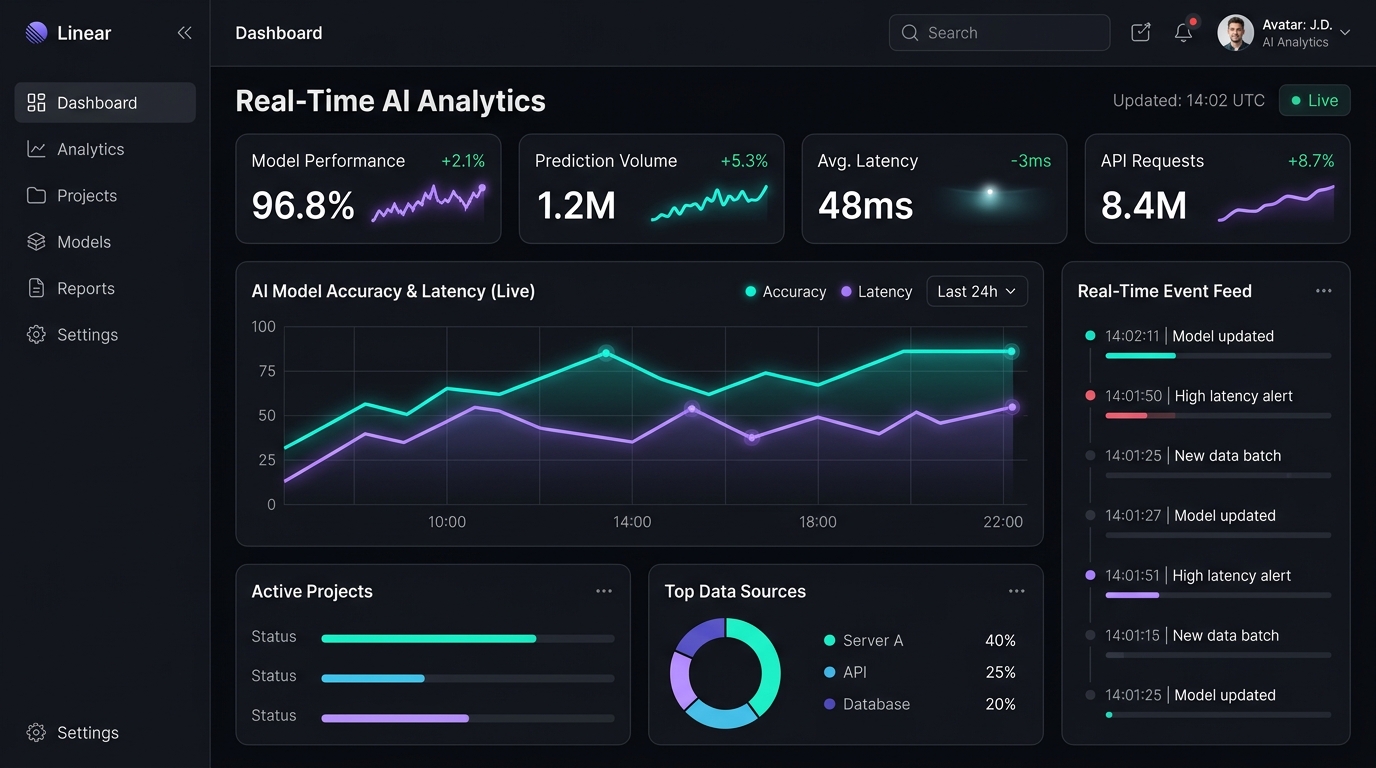Open Projects from sidebar navigation
Viewport: 1376px width, 768px height.
pyautogui.click(x=105, y=196)
